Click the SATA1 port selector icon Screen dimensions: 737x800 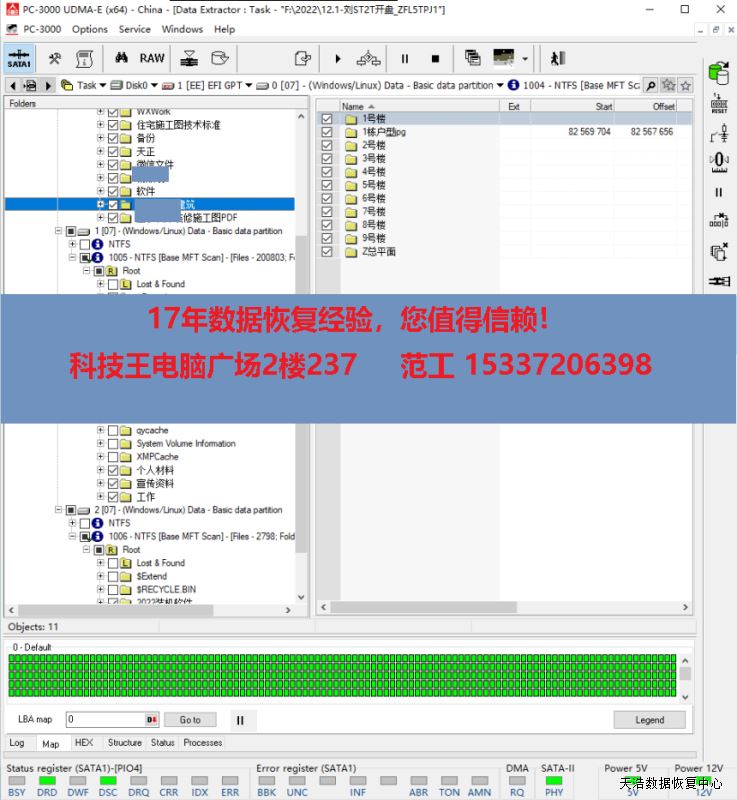tap(18, 58)
